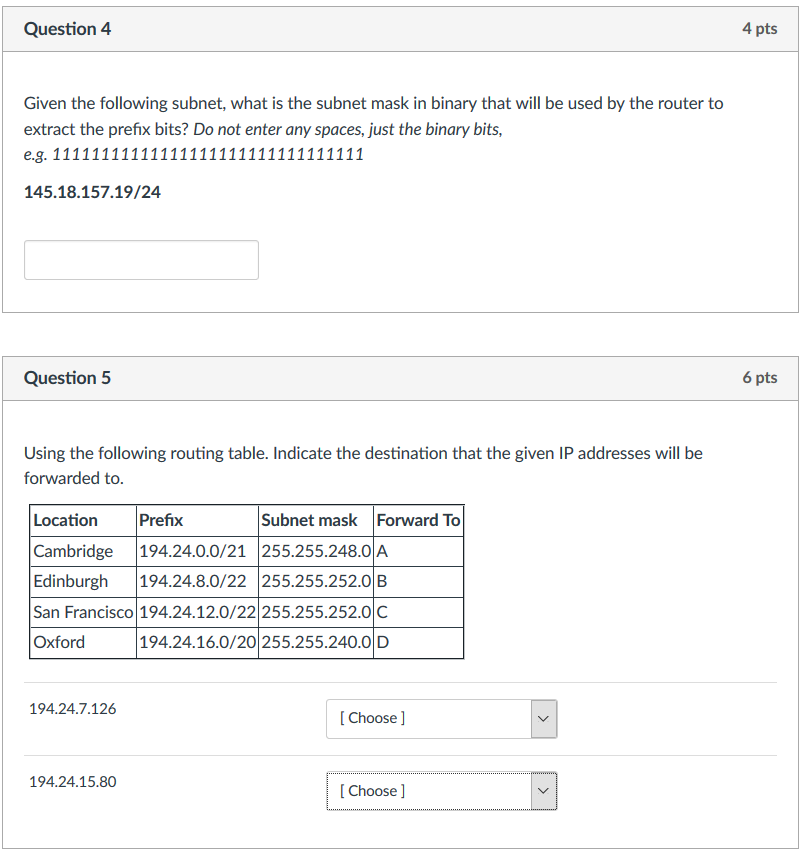Click the Edinburgh table cell
This screenshot has height=849, width=800.
83,582
